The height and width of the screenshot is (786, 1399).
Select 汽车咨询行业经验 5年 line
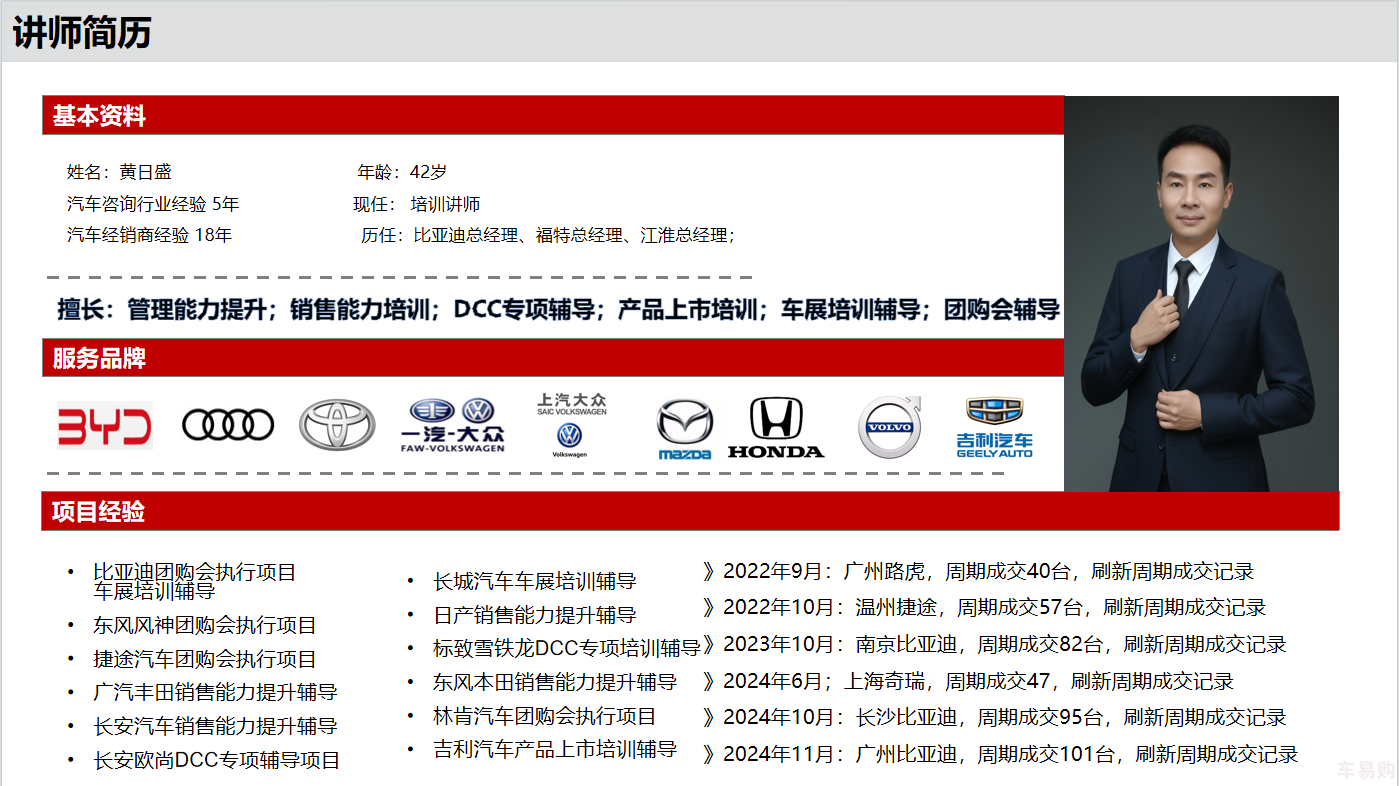(x=153, y=204)
